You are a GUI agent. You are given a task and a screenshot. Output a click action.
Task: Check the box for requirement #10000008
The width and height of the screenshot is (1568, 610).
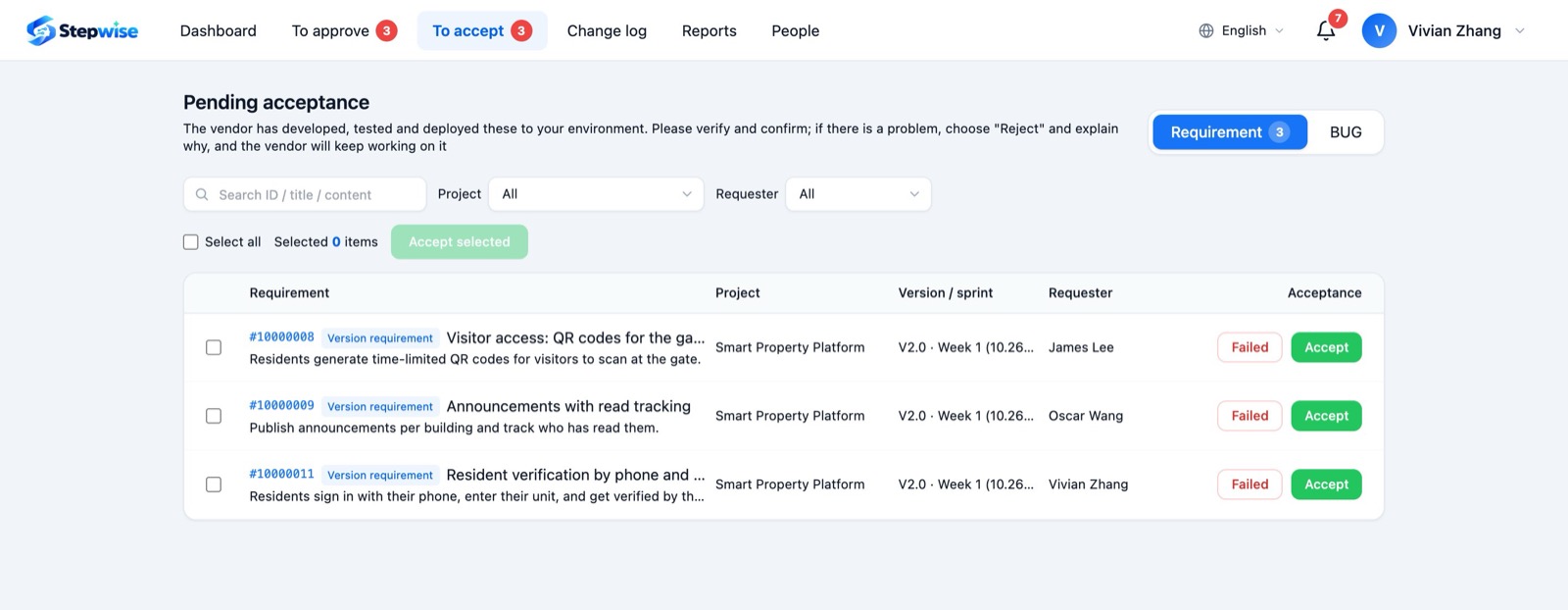(214, 347)
